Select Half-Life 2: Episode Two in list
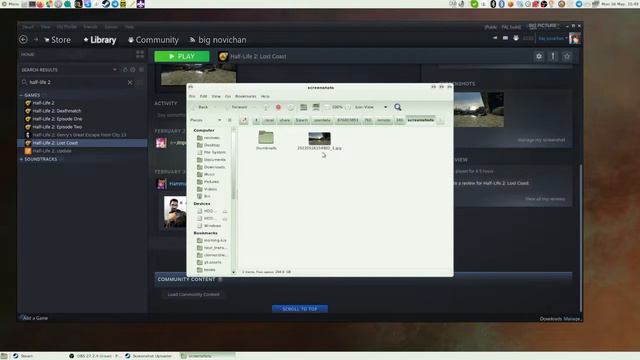640x360 pixels. [x=57, y=127]
